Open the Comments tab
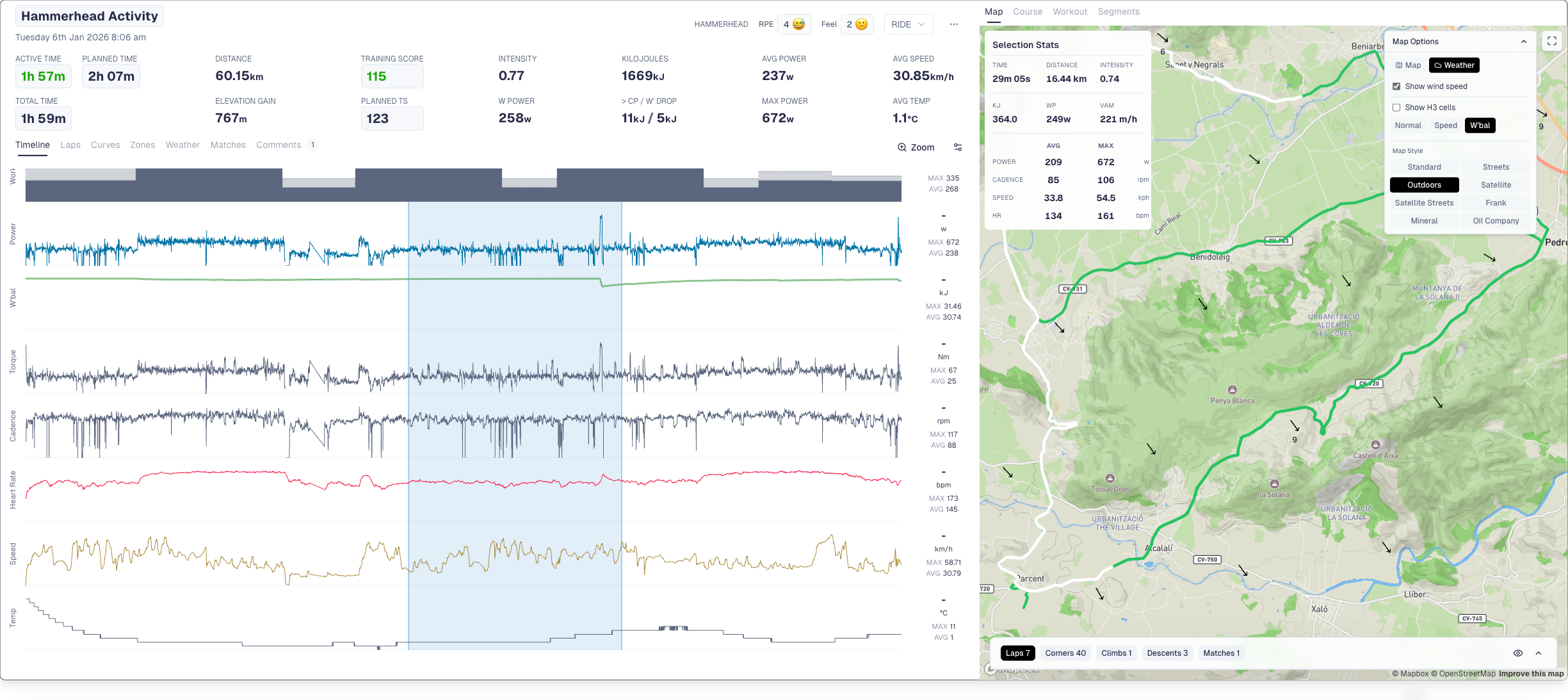This screenshot has height=700, width=1568. pos(279,145)
